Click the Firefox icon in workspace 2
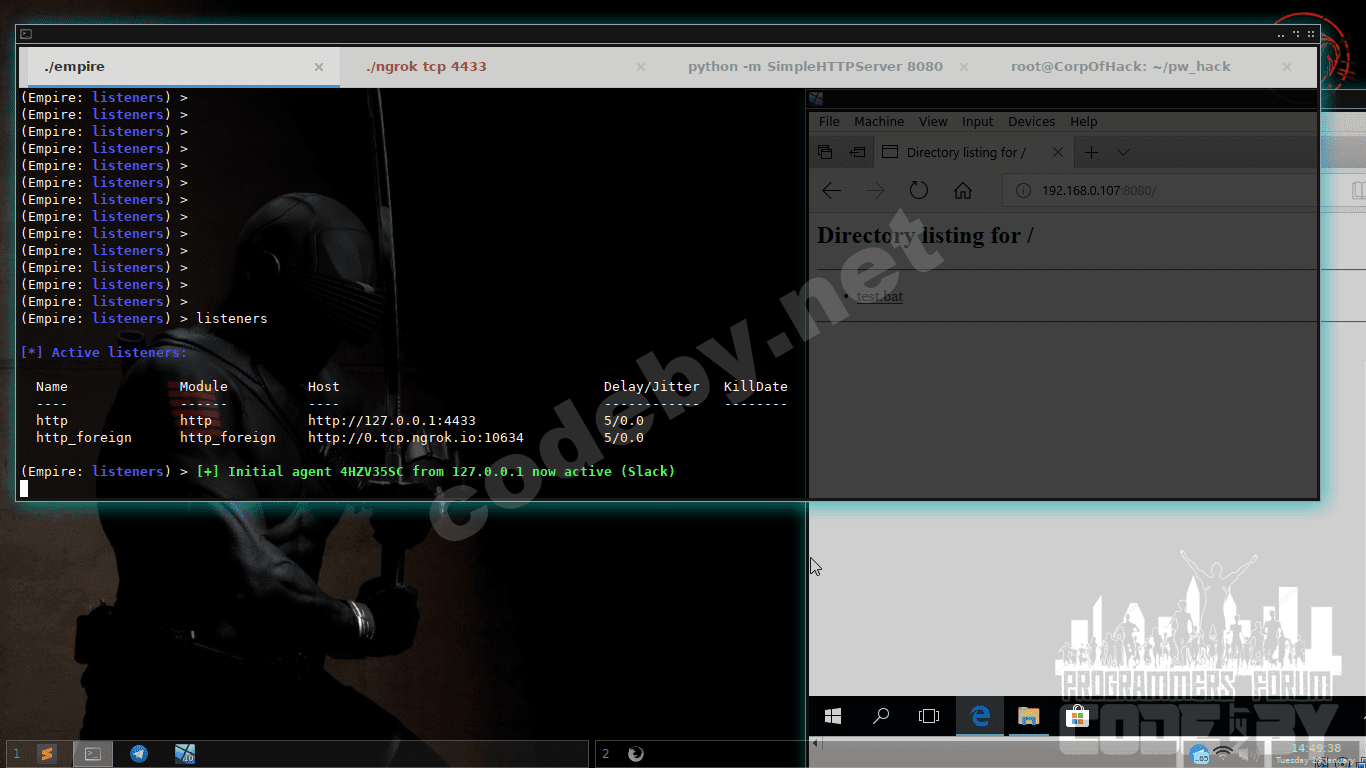 [x=635, y=754]
